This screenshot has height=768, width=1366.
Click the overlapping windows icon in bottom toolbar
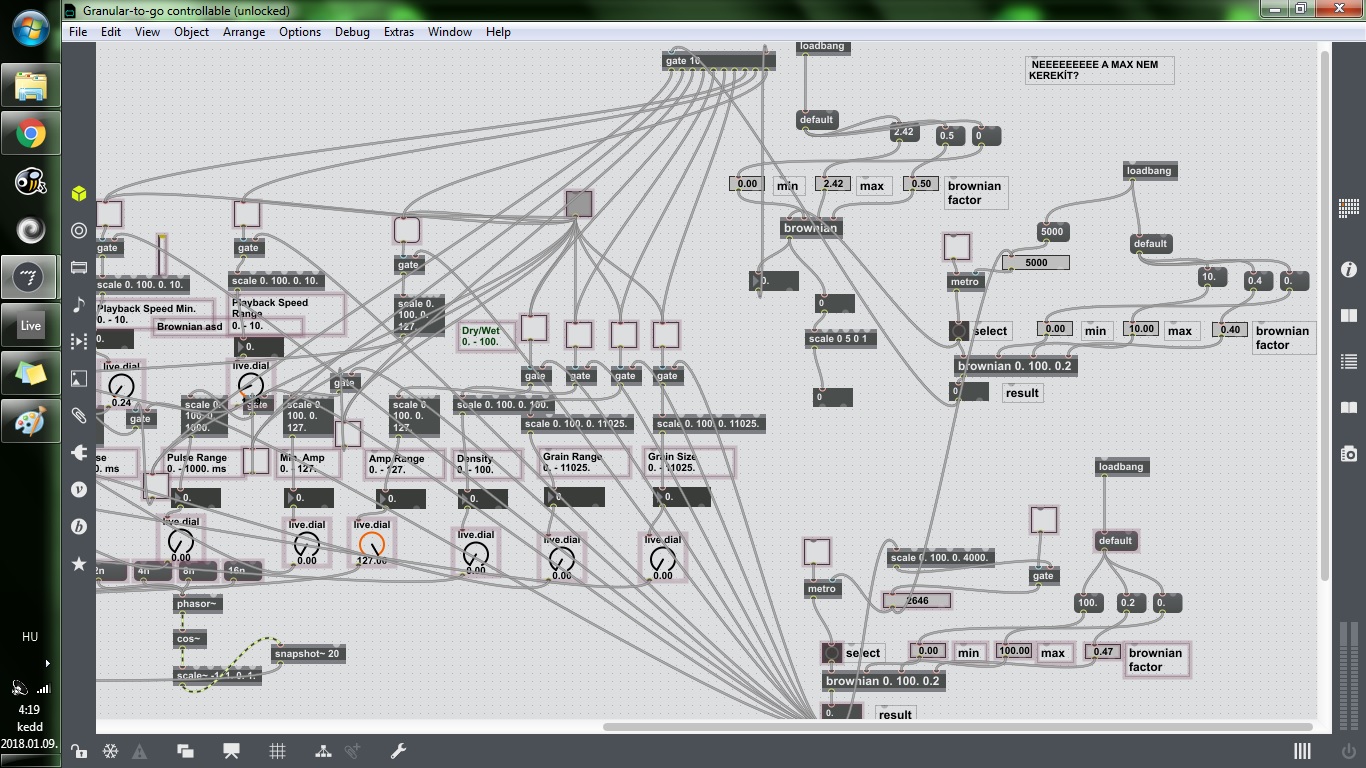tap(185, 751)
